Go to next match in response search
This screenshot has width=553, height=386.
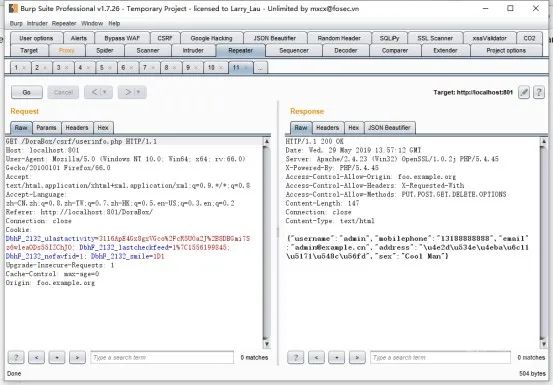click(357, 357)
